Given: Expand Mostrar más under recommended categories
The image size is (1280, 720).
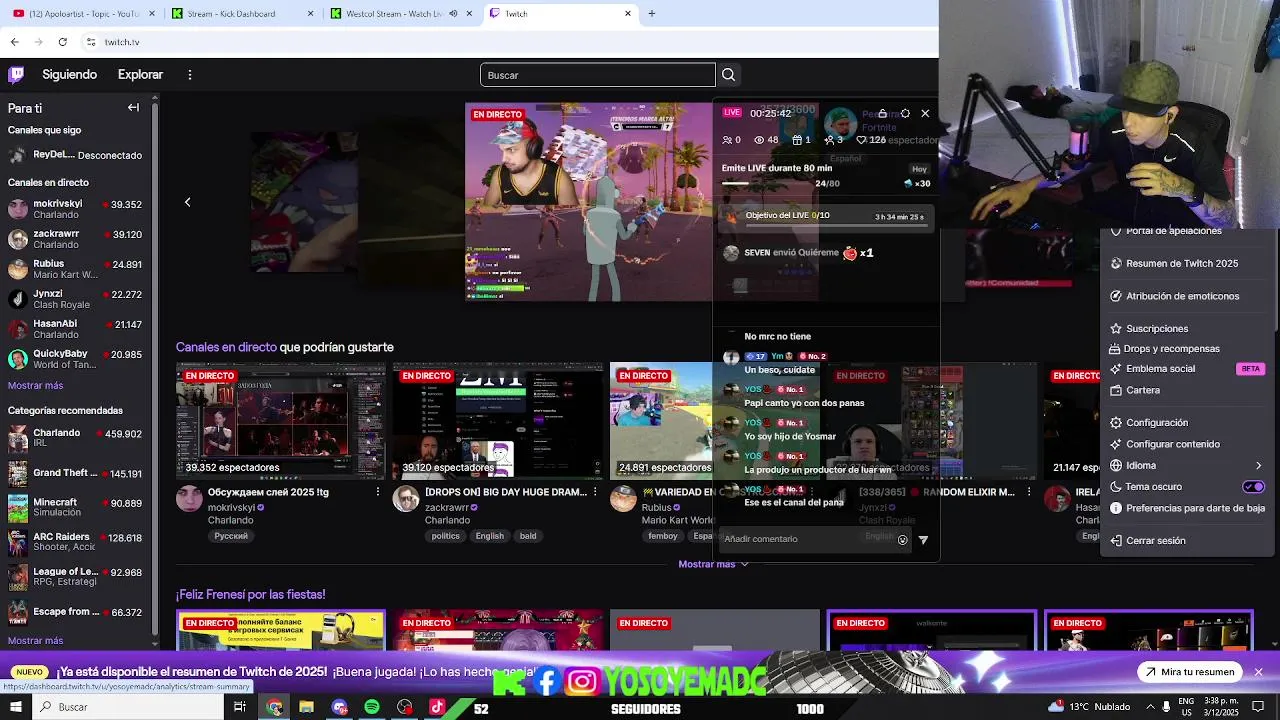Looking at the screenshot, I should [x=35, y=640].
